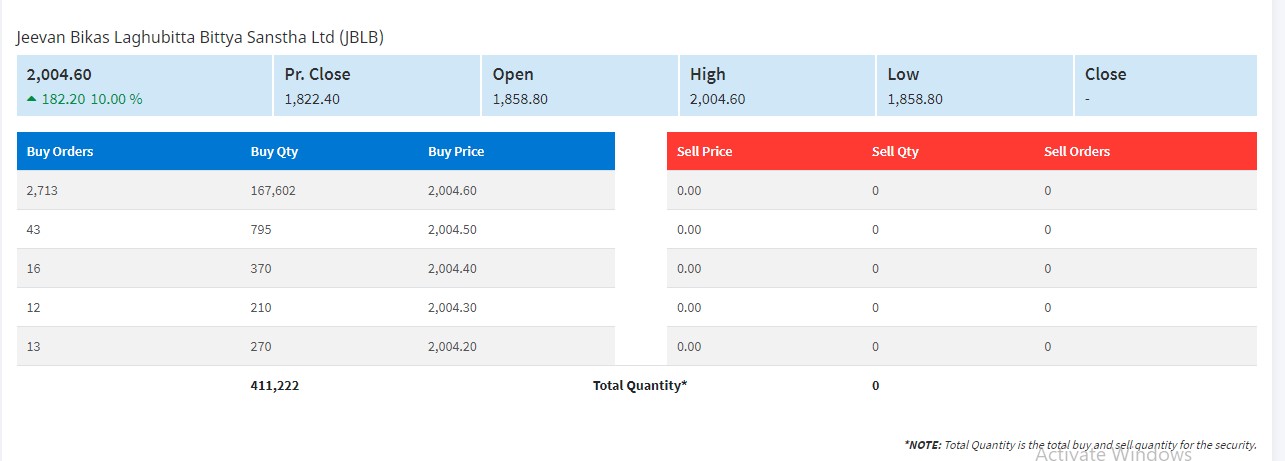Click the 411,222 total buy quantity
The height and width of the screenshot is (461, 1285).
(274, 385)
